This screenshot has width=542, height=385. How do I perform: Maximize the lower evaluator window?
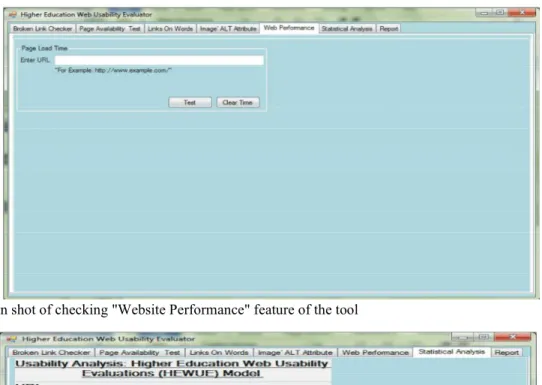[484, 337]
